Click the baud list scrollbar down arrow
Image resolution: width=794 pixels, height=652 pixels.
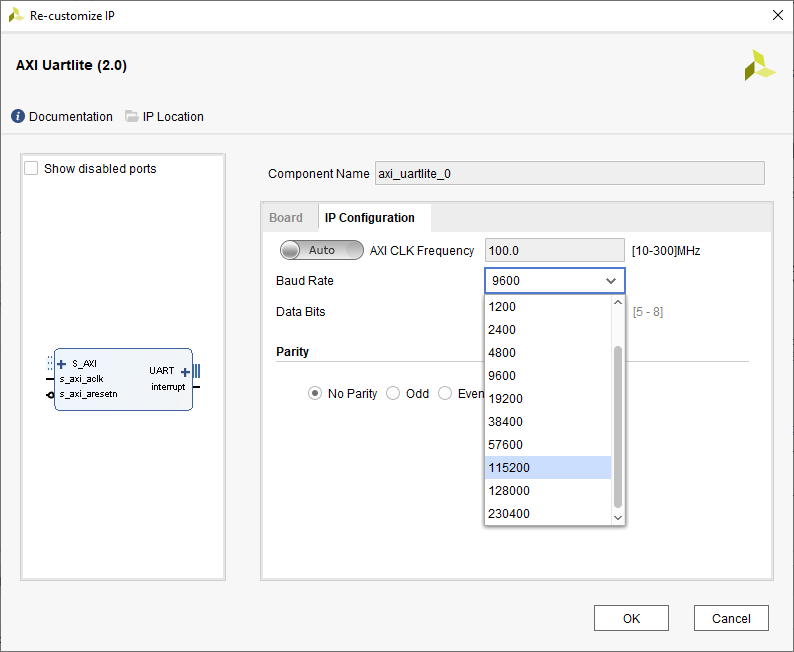618,517
